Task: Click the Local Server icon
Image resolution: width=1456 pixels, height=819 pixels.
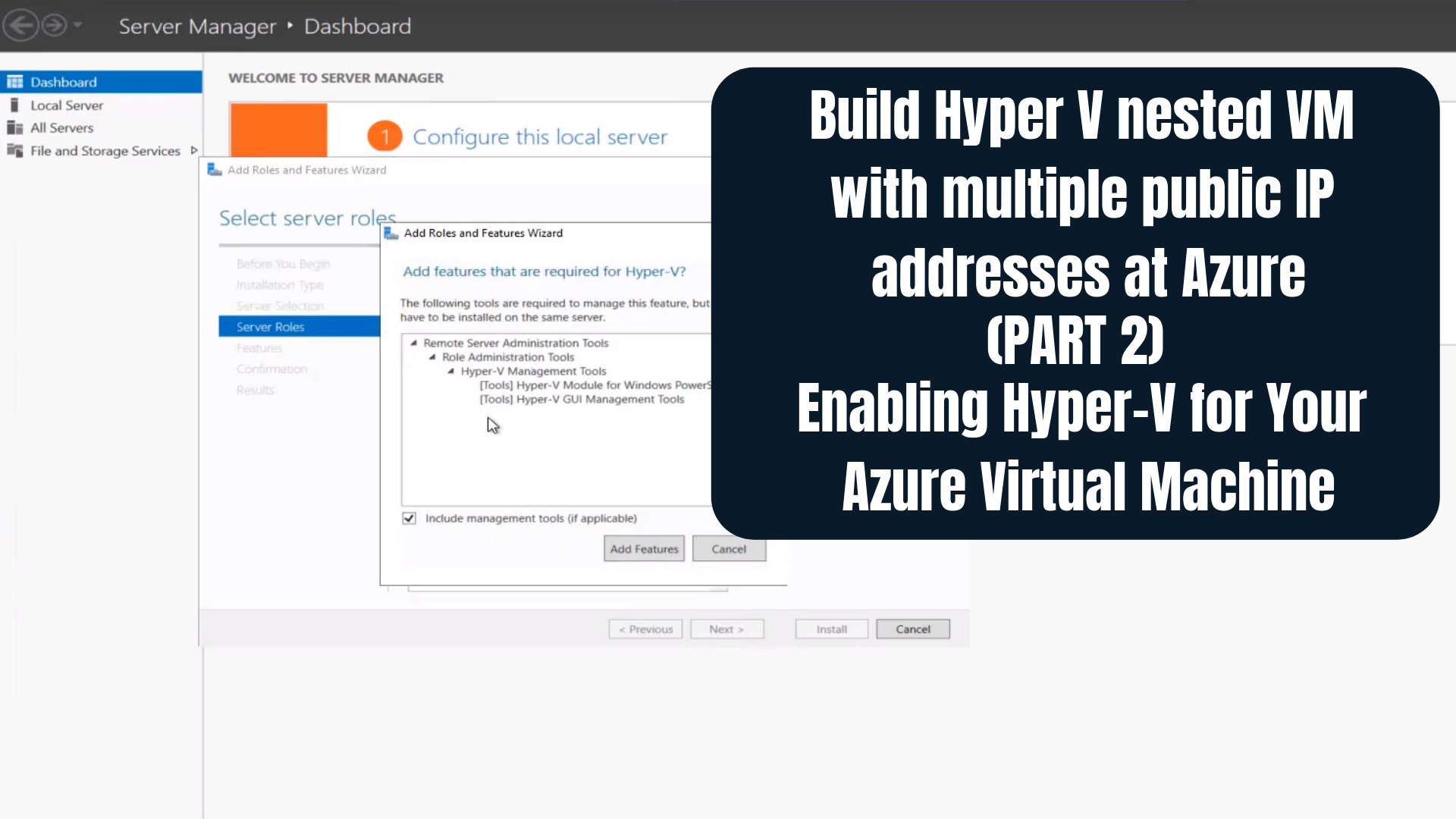Action: [14, 104]
